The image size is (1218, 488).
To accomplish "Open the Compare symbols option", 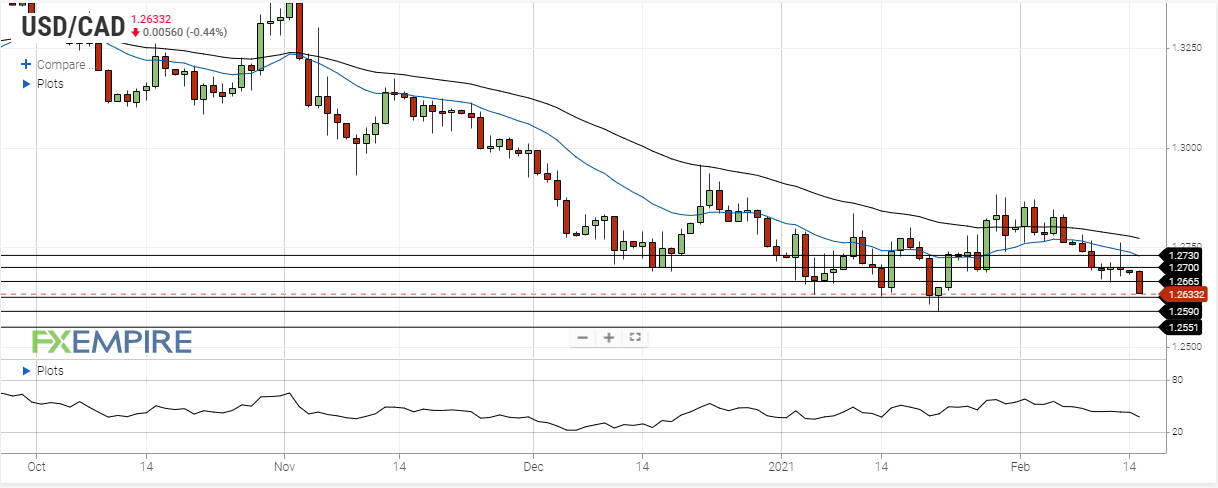I will point(61,64).
